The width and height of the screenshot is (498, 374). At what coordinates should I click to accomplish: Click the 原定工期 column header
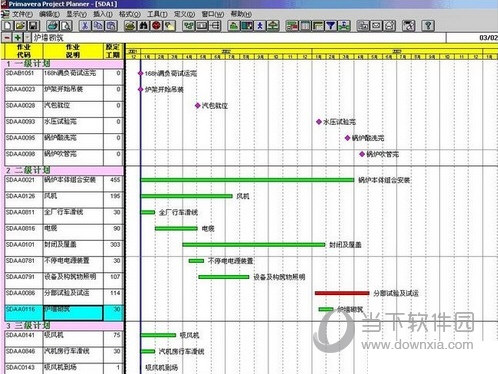click(x=113, y=51)
